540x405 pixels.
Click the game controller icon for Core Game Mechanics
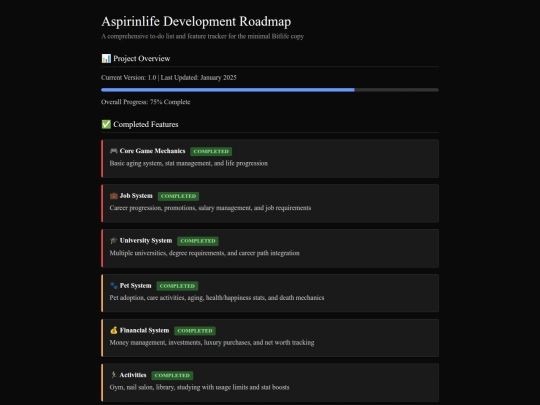click(114, 151)
